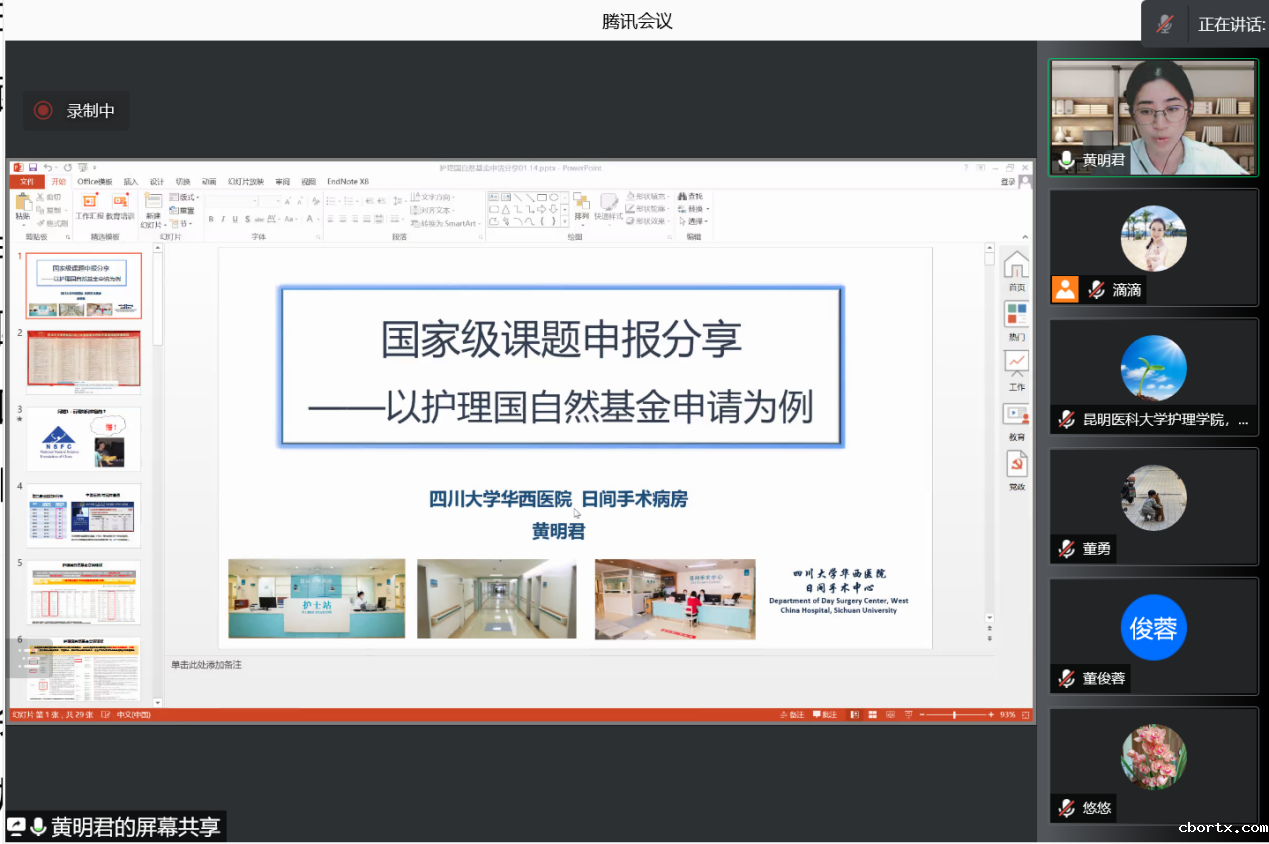
Task: Click the Paste icon in the clipboard group
Action: click(x=22, y=204)
